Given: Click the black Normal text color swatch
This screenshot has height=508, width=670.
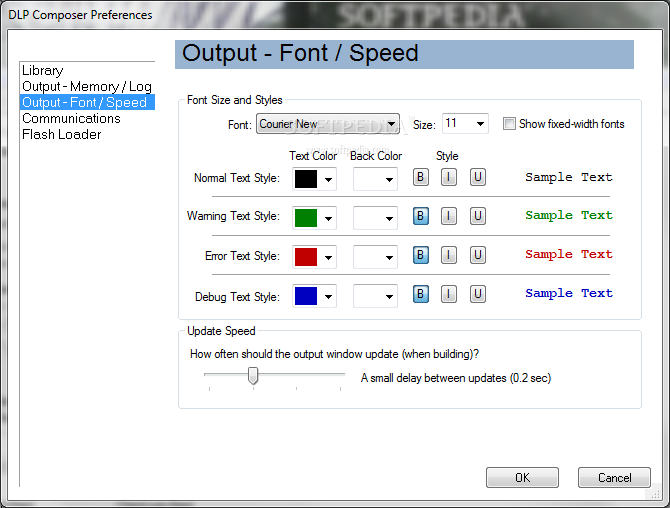Looking at the screenshot, I should point(306,179).
